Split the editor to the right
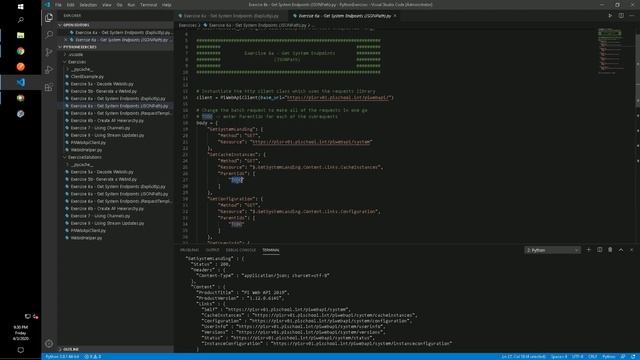 click(621, 16)
